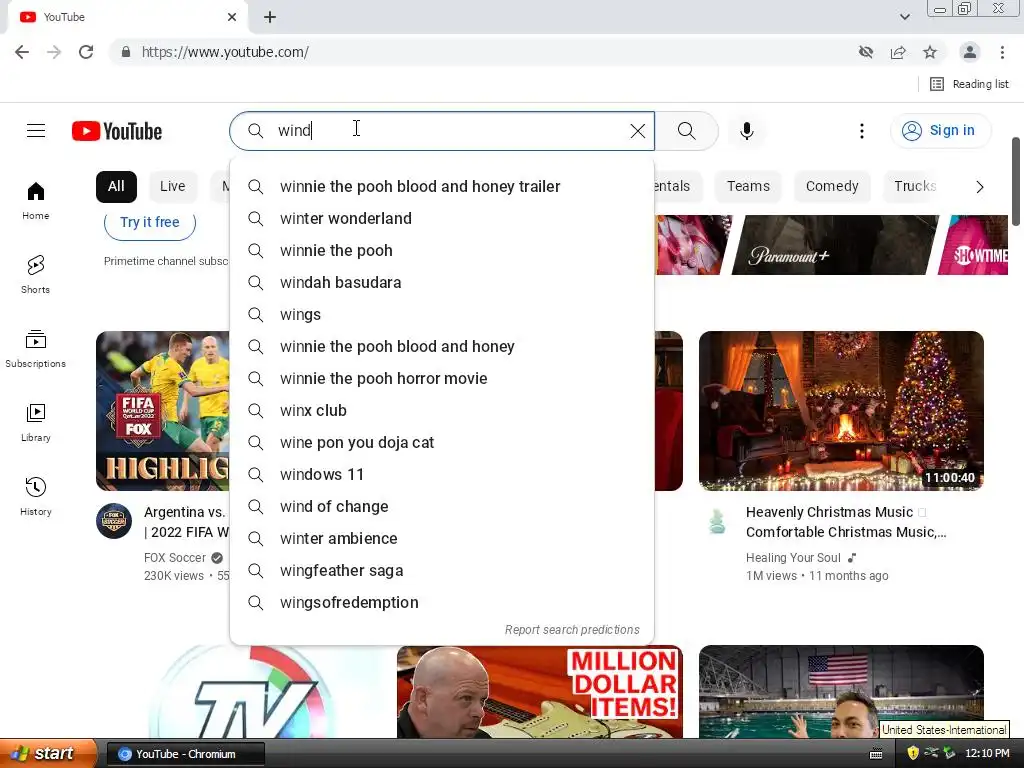Open the Christmas fireplace video thumbnail
This screenshot has width=1024, height=768.
pos(841,411)
